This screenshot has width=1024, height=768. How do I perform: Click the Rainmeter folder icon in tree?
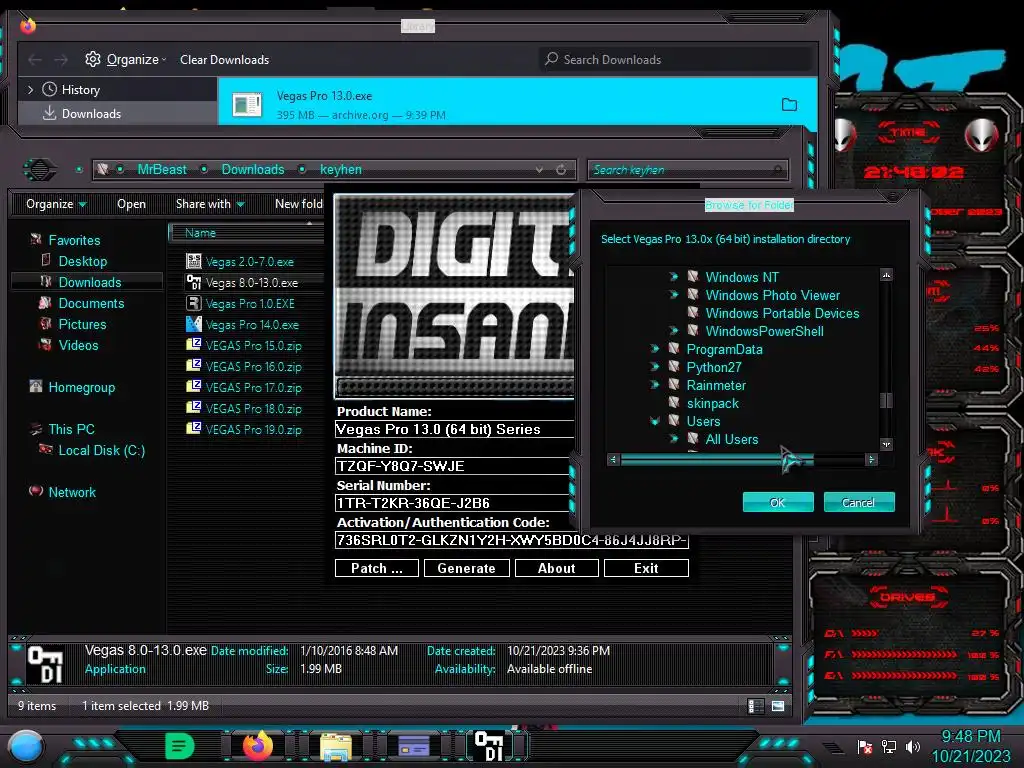click(x=674, y=385)
